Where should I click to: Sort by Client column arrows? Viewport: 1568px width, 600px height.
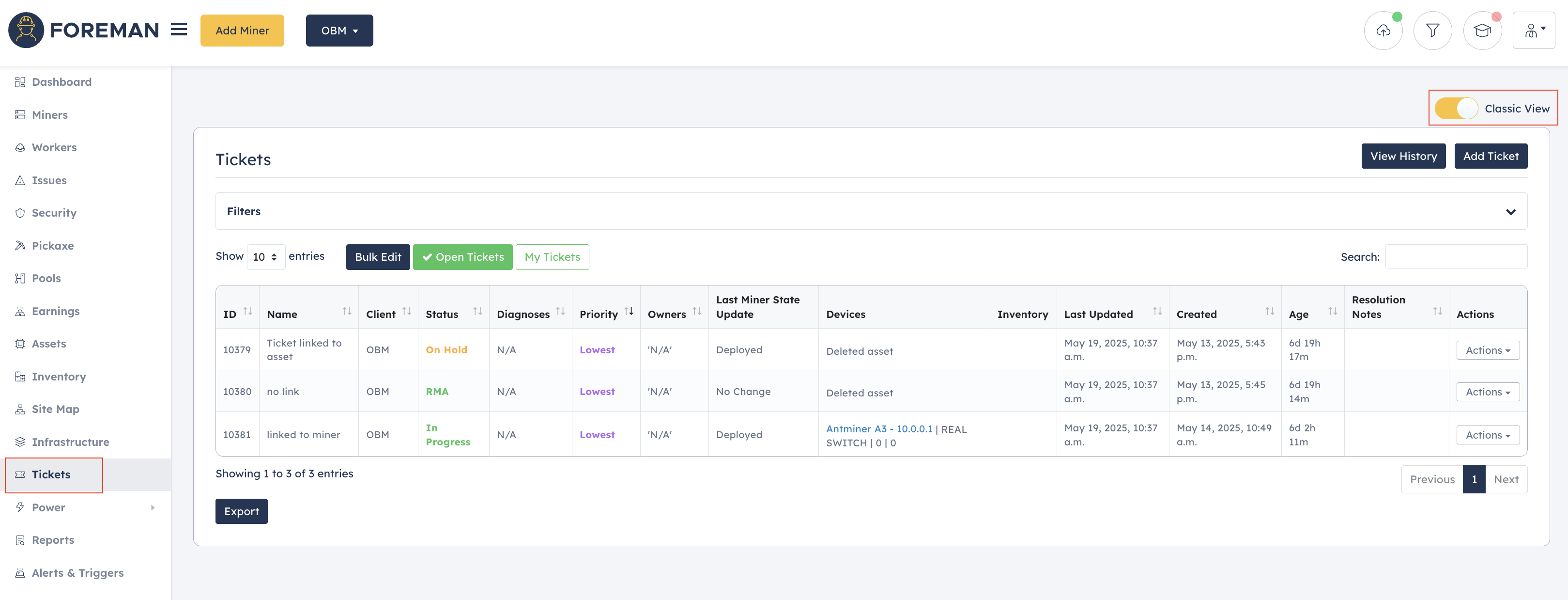pos(407,311)
